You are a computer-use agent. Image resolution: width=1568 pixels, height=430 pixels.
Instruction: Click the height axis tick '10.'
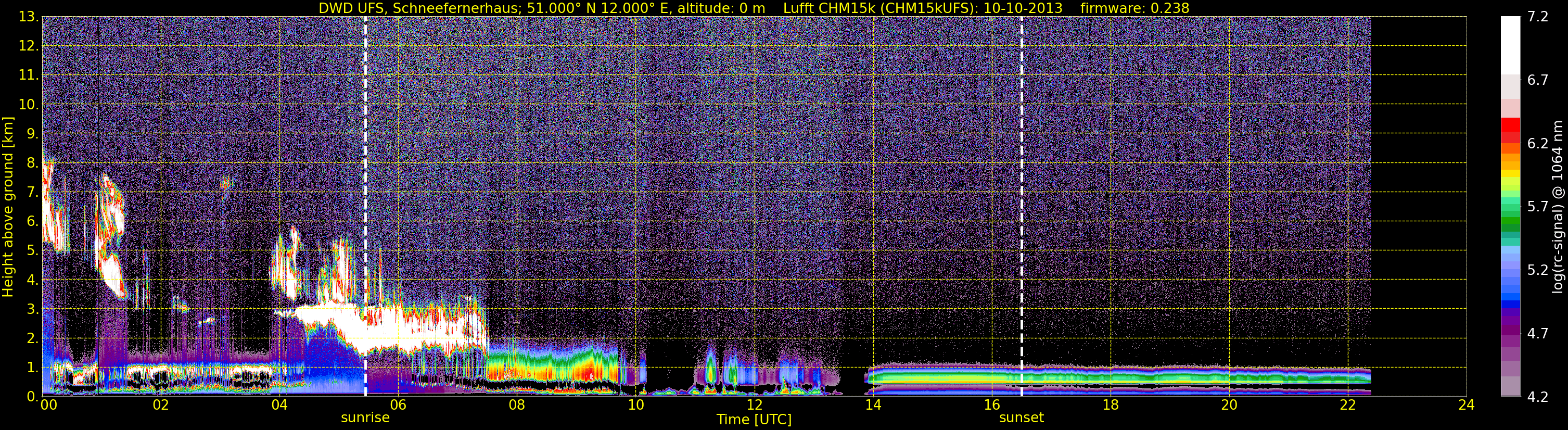pyautogui.click(x=28, y=104)
